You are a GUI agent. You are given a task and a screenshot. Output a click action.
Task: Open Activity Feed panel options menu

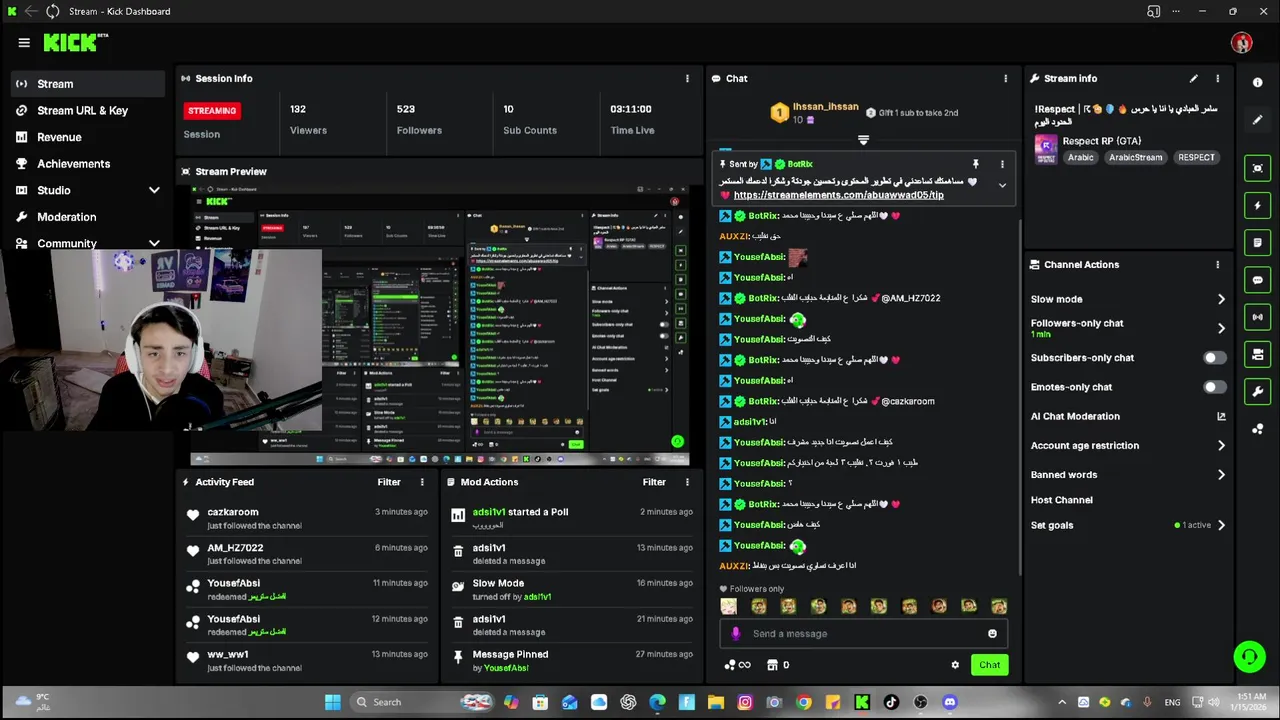pyautogui.click(x=422, y=482)
